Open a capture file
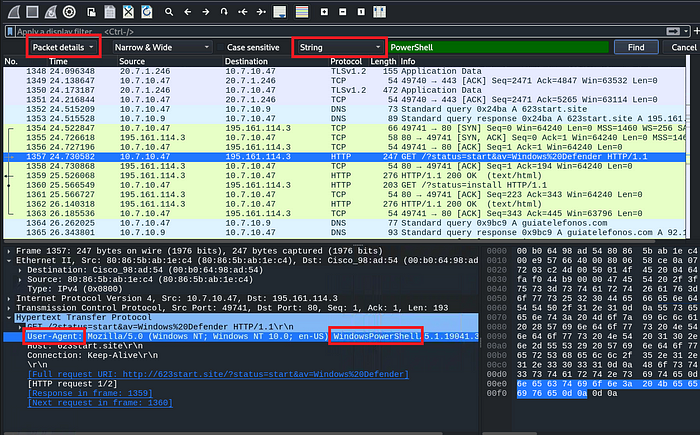 coord(92,12)
